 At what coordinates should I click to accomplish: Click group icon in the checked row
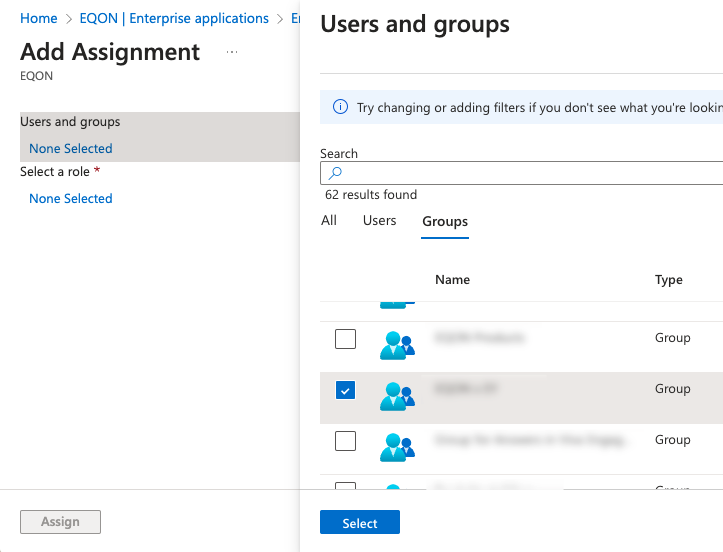[397, 397]
